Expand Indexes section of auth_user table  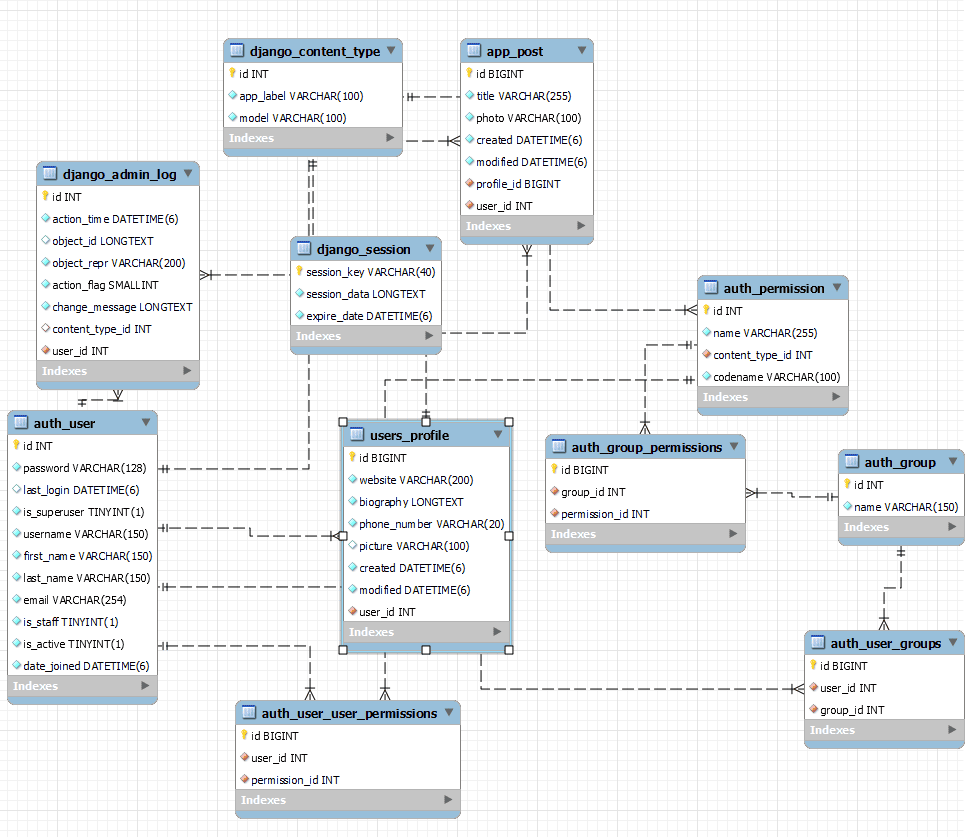145,686
